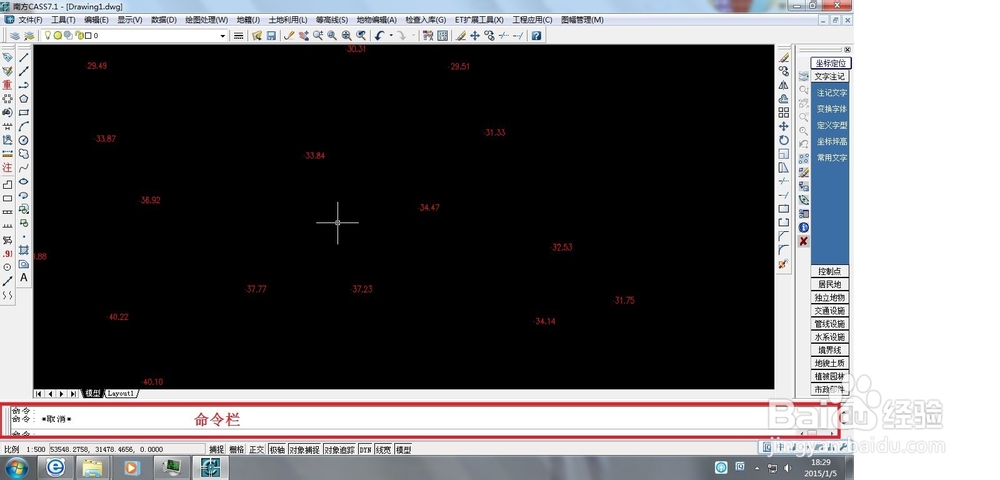Expand the 管线设施 category

pyautogui.click(x=830, y=324)
